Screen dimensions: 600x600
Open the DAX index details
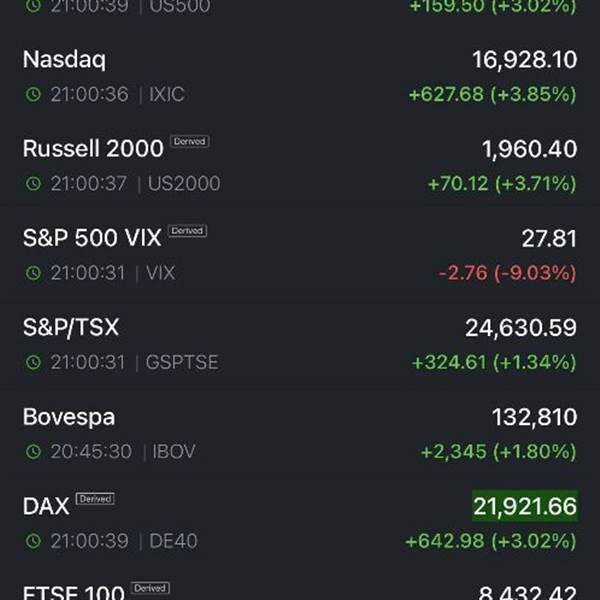tap(300, 523)
